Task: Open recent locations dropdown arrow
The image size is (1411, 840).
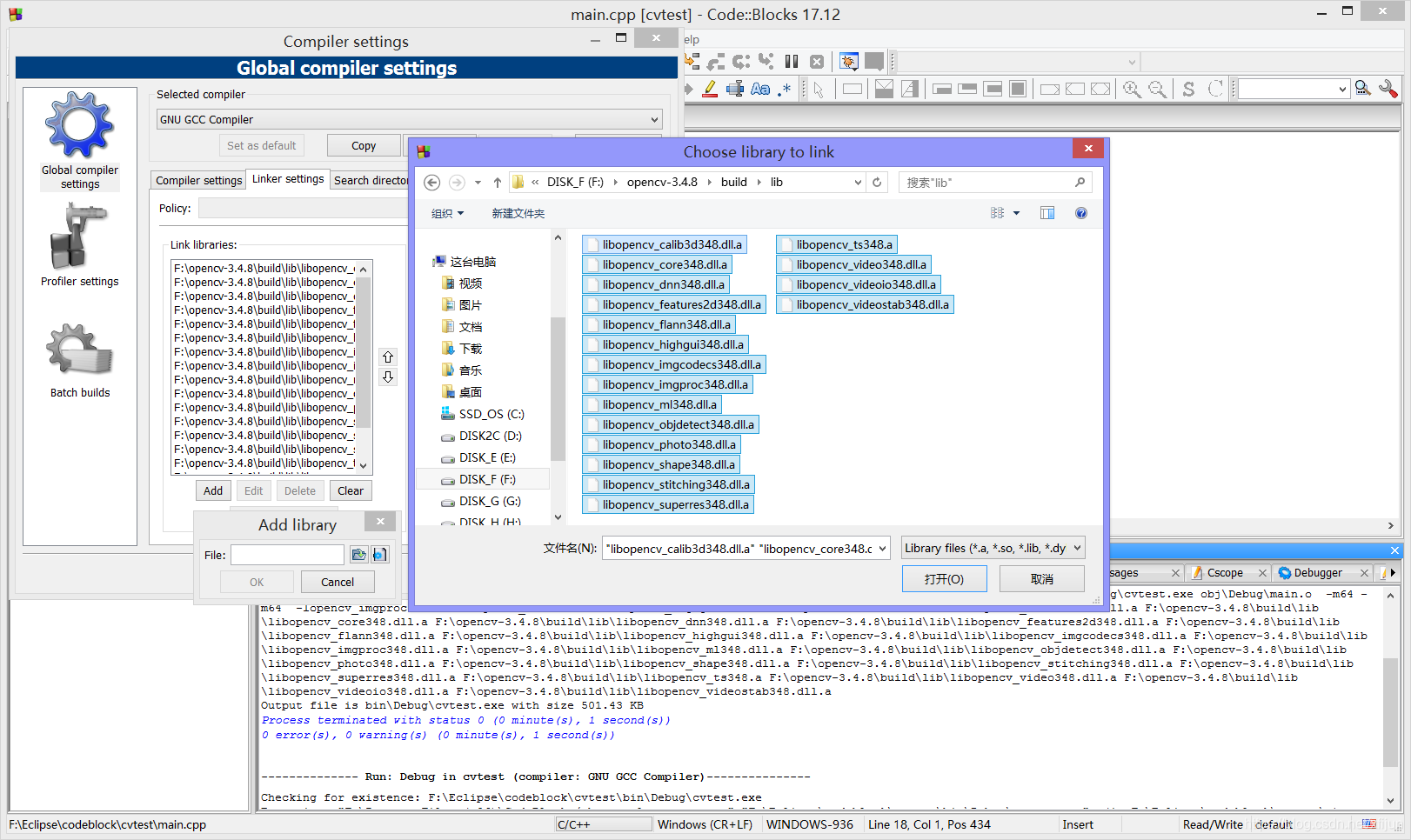Action: [x=478, y=183]
